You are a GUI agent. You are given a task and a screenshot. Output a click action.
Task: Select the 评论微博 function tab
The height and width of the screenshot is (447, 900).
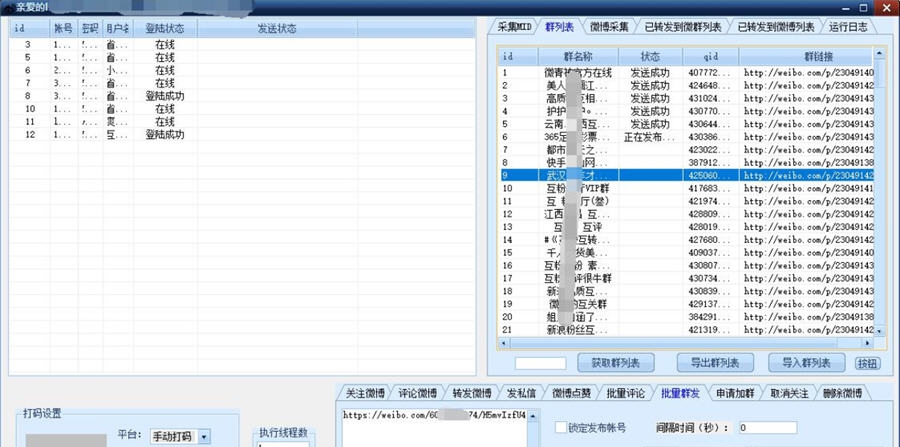click(x=417, y=393)
